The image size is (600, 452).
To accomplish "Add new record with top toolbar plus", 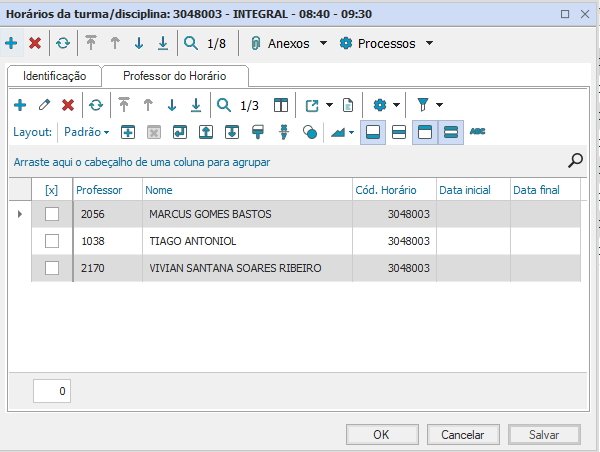I will click(11, 44).
